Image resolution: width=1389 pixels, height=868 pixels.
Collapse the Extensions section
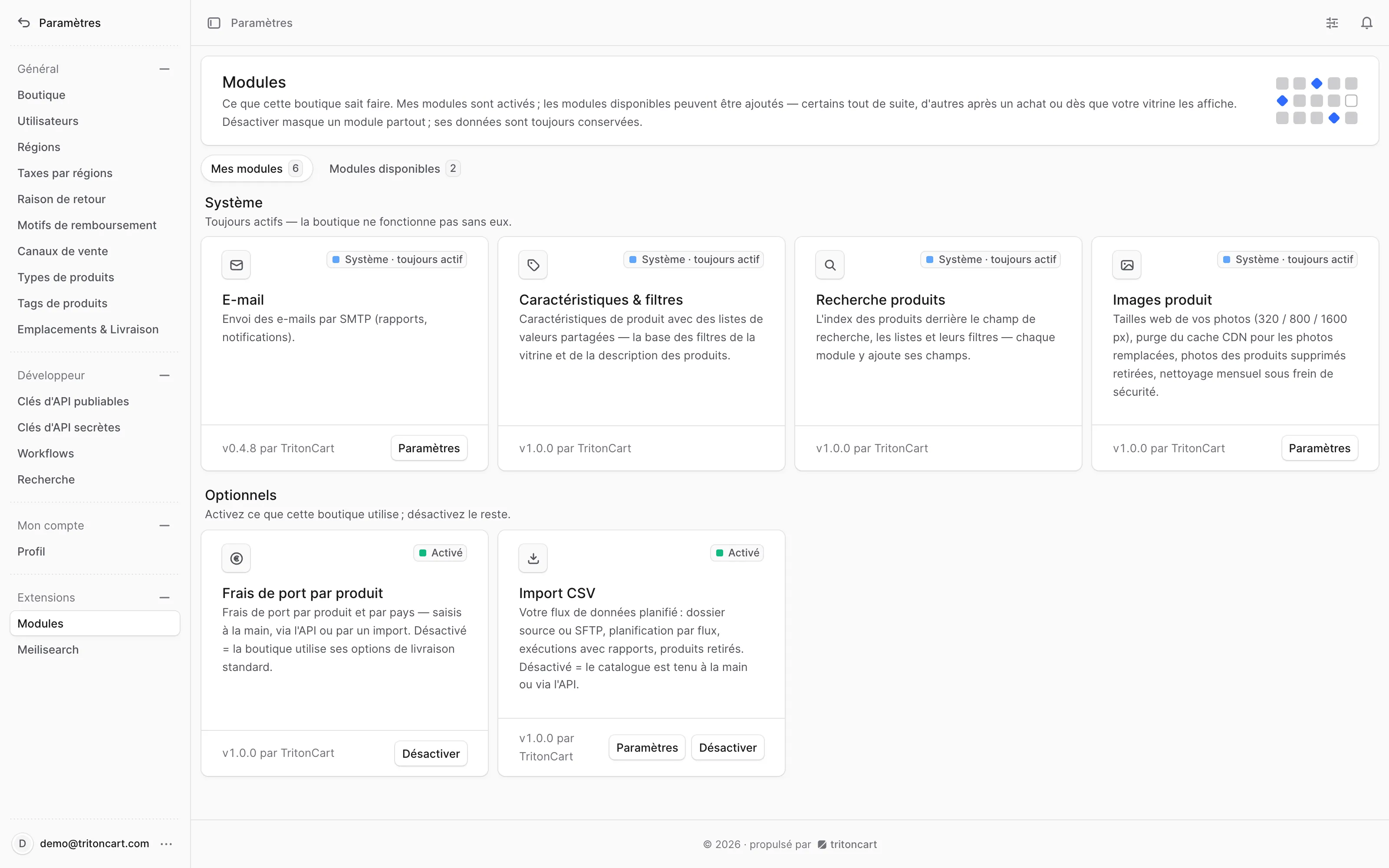coord(165,598)
